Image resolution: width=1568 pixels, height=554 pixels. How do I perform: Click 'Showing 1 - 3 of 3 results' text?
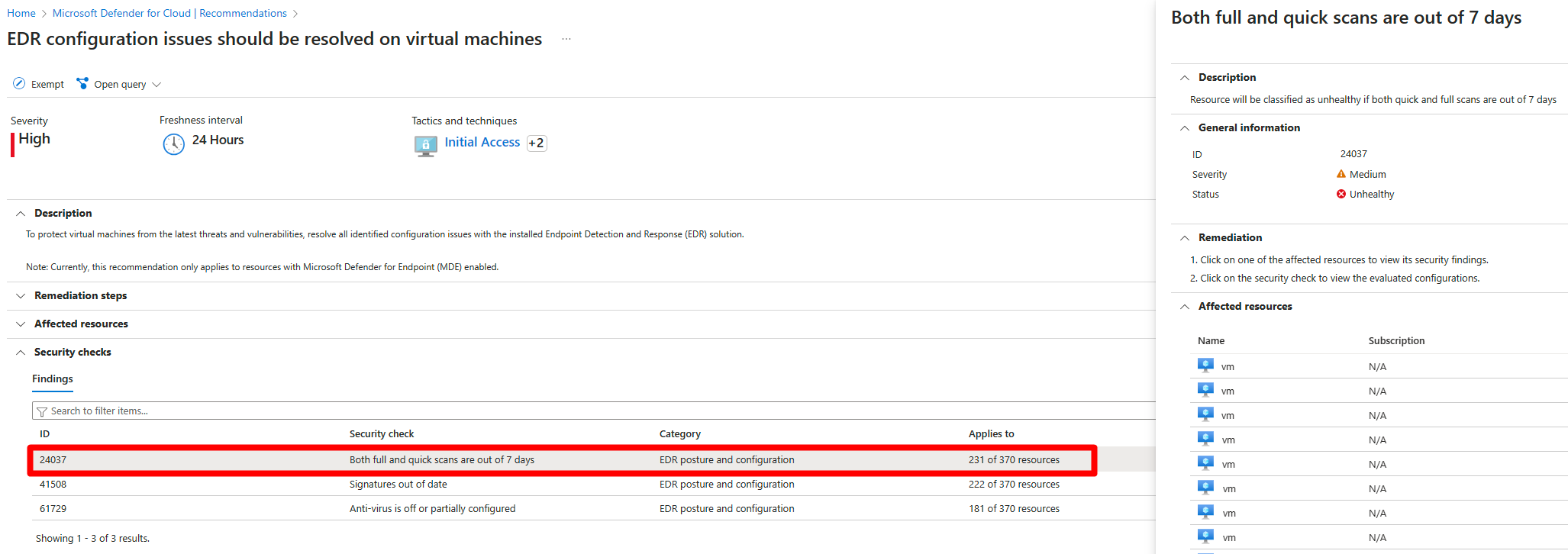[92, 539]
